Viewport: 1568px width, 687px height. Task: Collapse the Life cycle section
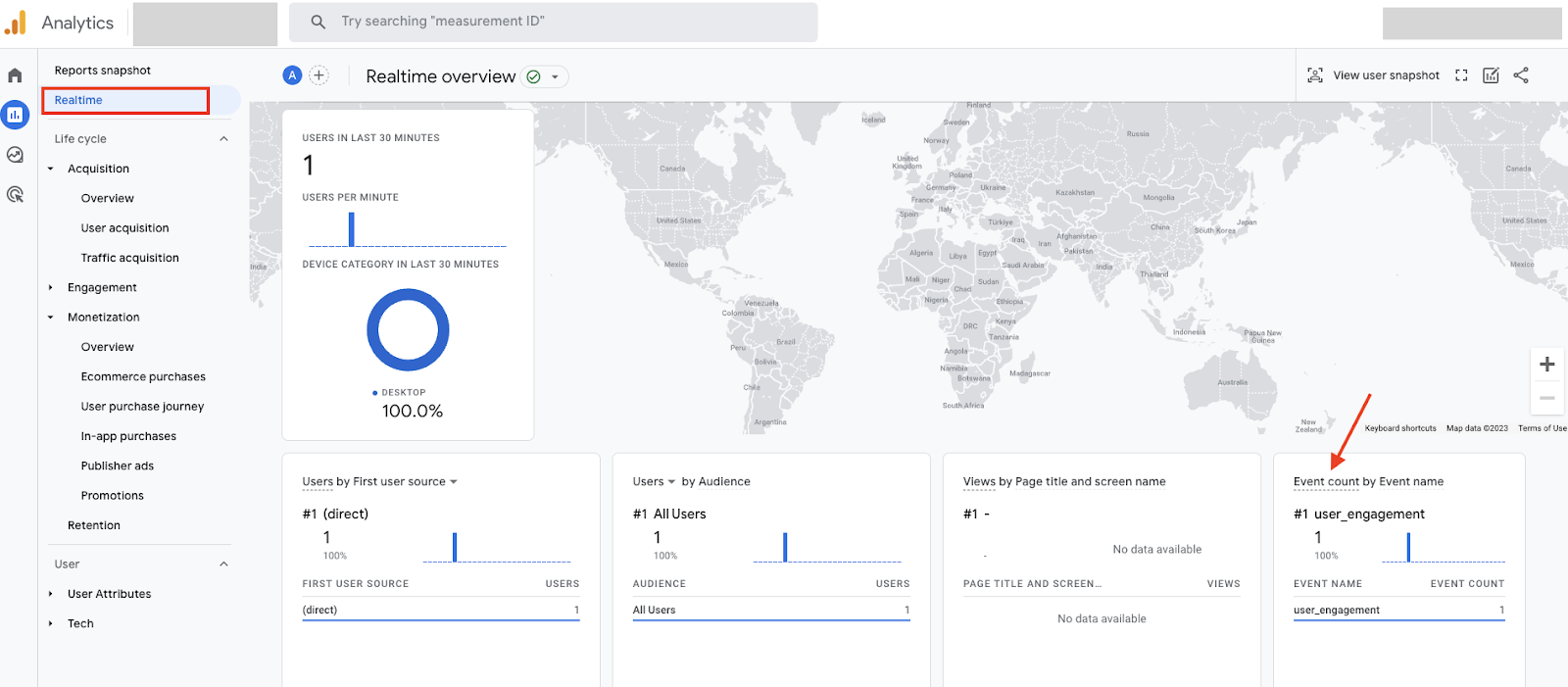223,139
